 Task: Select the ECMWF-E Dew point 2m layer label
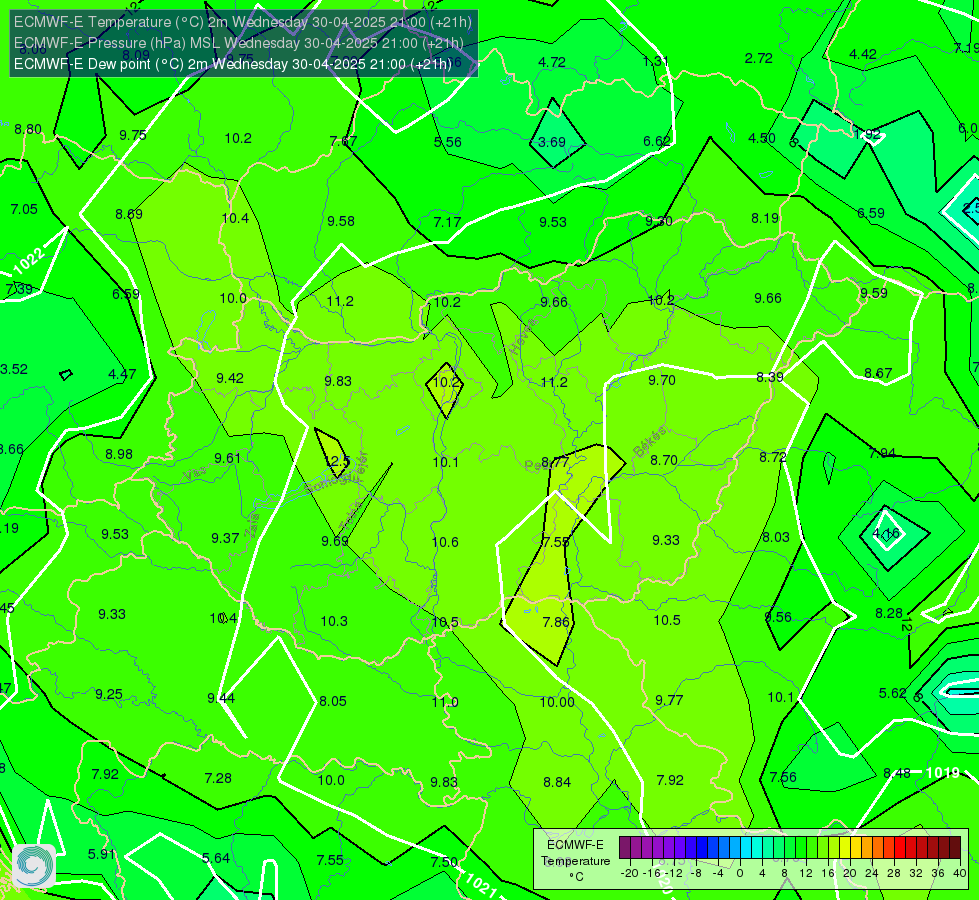[232, 64]
